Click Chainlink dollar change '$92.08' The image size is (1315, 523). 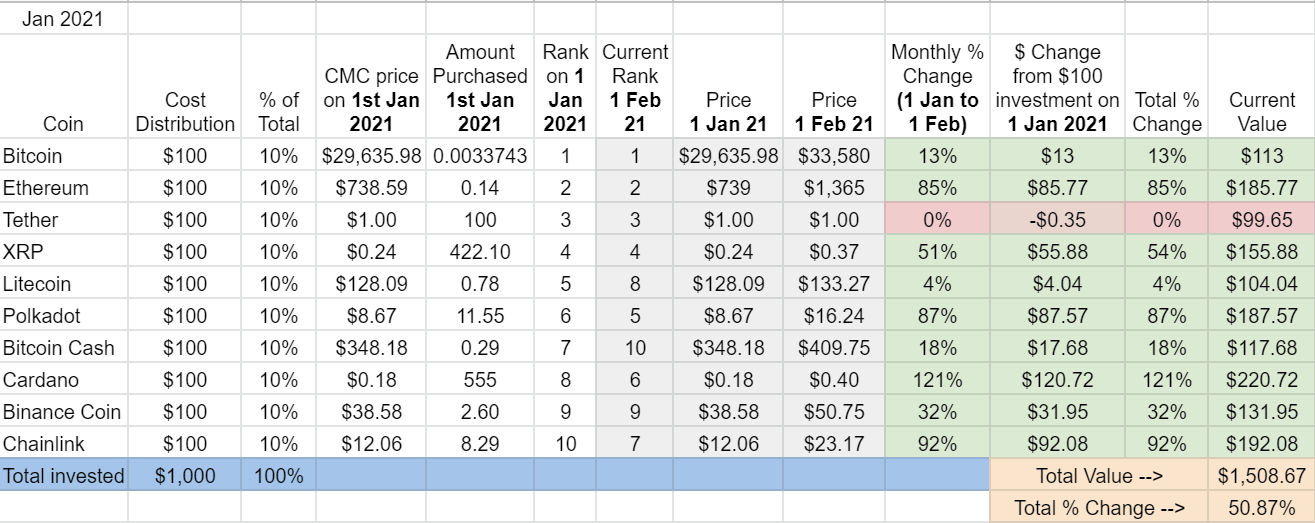point(1057,443)
